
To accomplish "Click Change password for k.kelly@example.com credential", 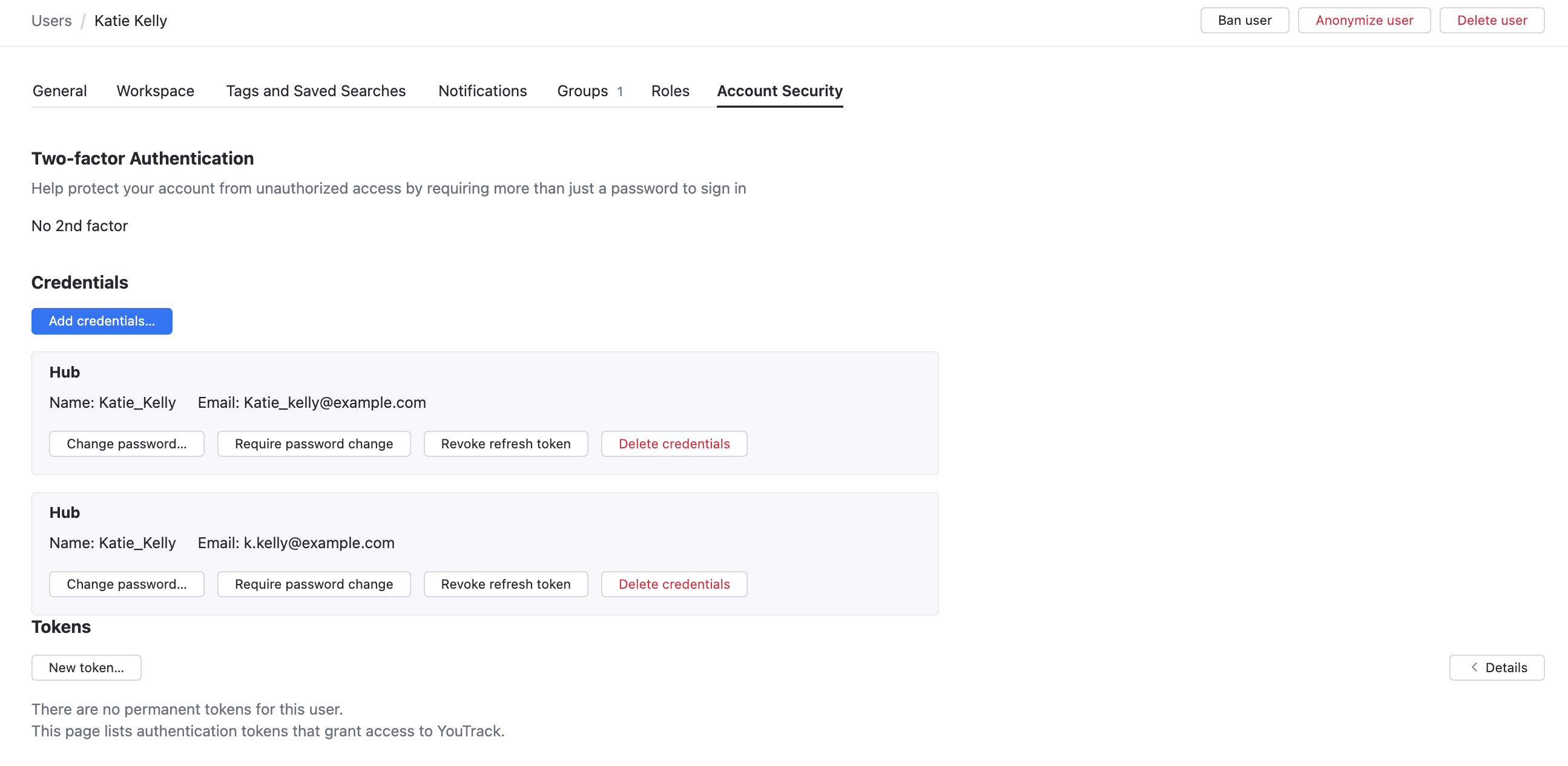I will click(x=127, y=583).
